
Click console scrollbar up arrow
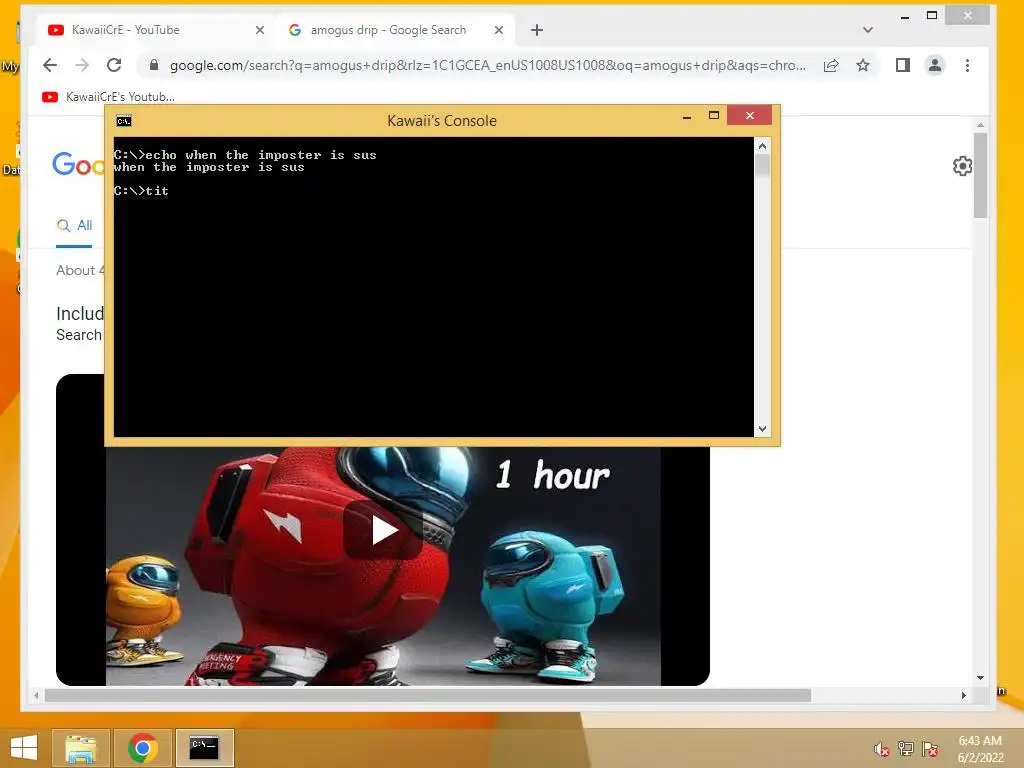tap(762, 146)
